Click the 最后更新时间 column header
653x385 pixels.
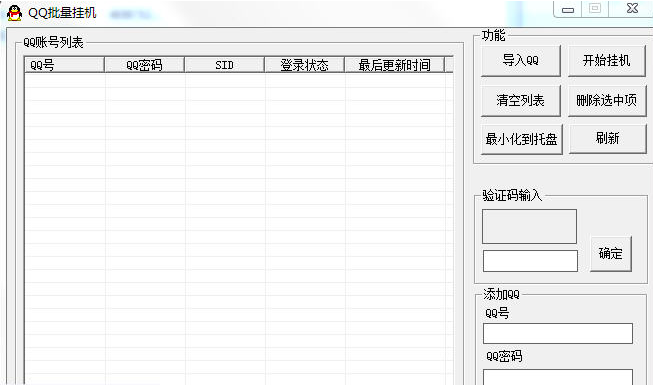click(394, 65)
